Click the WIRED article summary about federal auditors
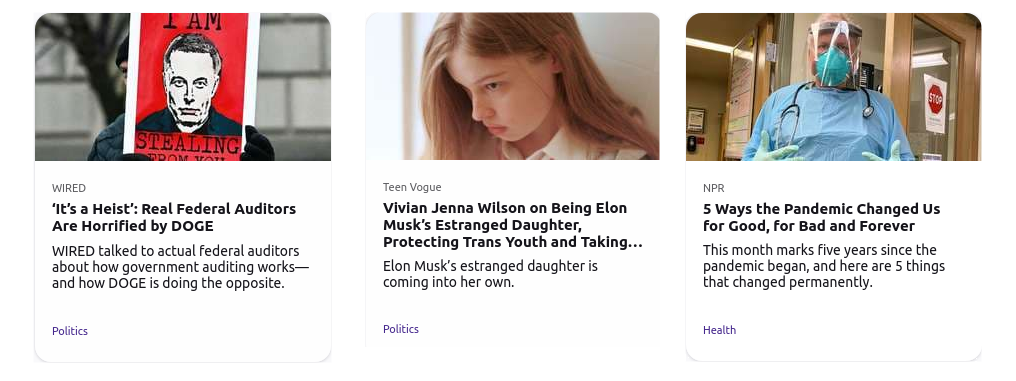The image size is (1016, 381). tap(181, 267)
